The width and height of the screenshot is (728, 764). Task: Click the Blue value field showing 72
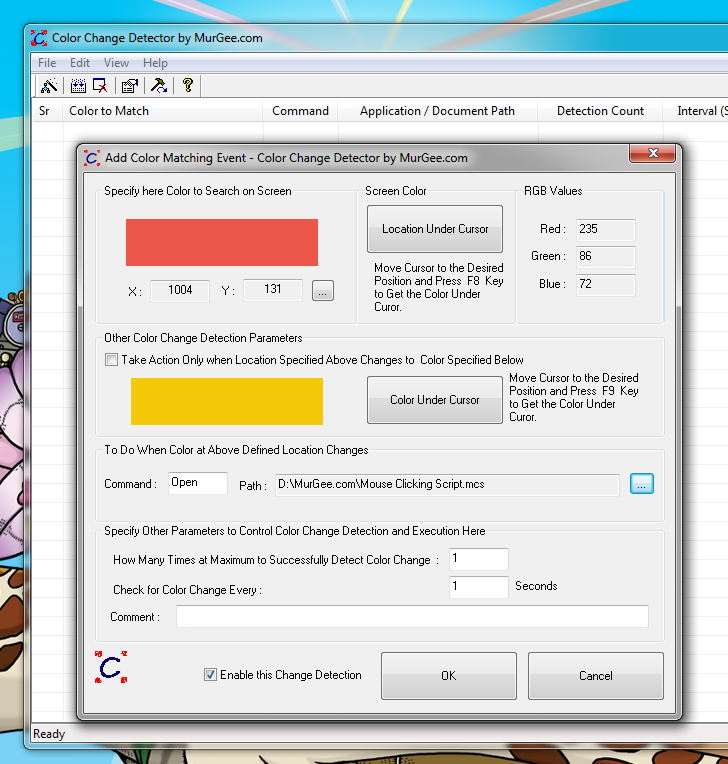(x=606, y=285)
